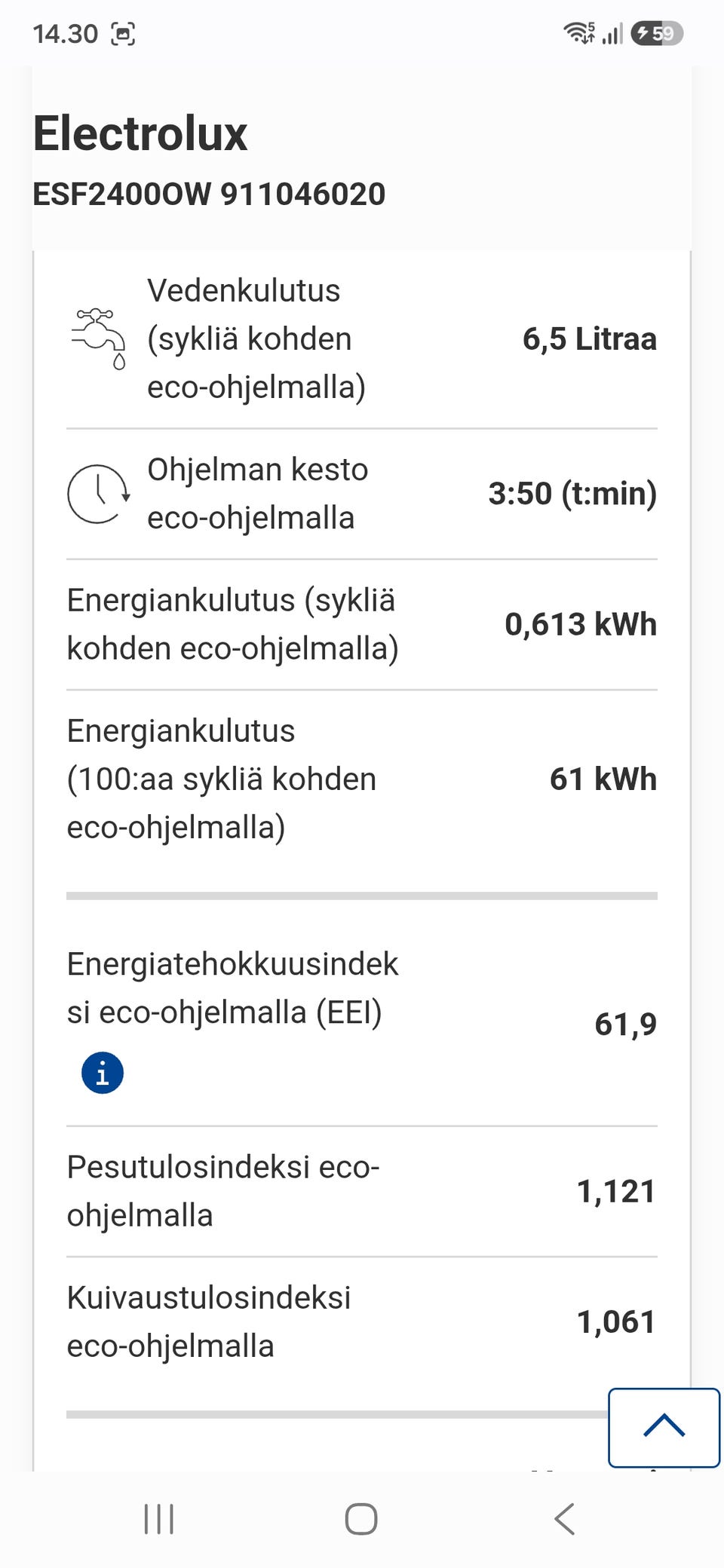
Task: Tap the Android home button
Action: point(361,1519)
